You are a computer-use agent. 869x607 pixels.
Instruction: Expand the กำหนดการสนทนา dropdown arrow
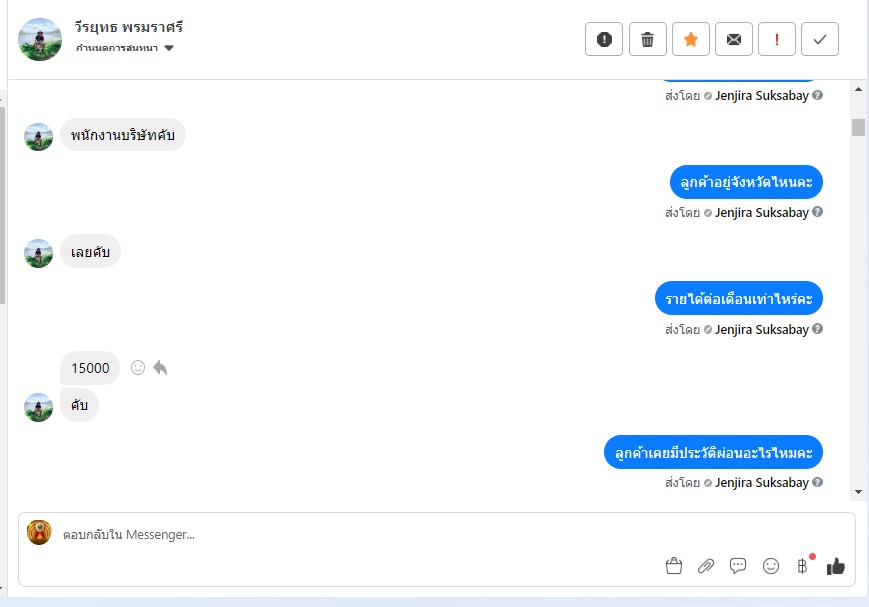[x=169, y=48]
